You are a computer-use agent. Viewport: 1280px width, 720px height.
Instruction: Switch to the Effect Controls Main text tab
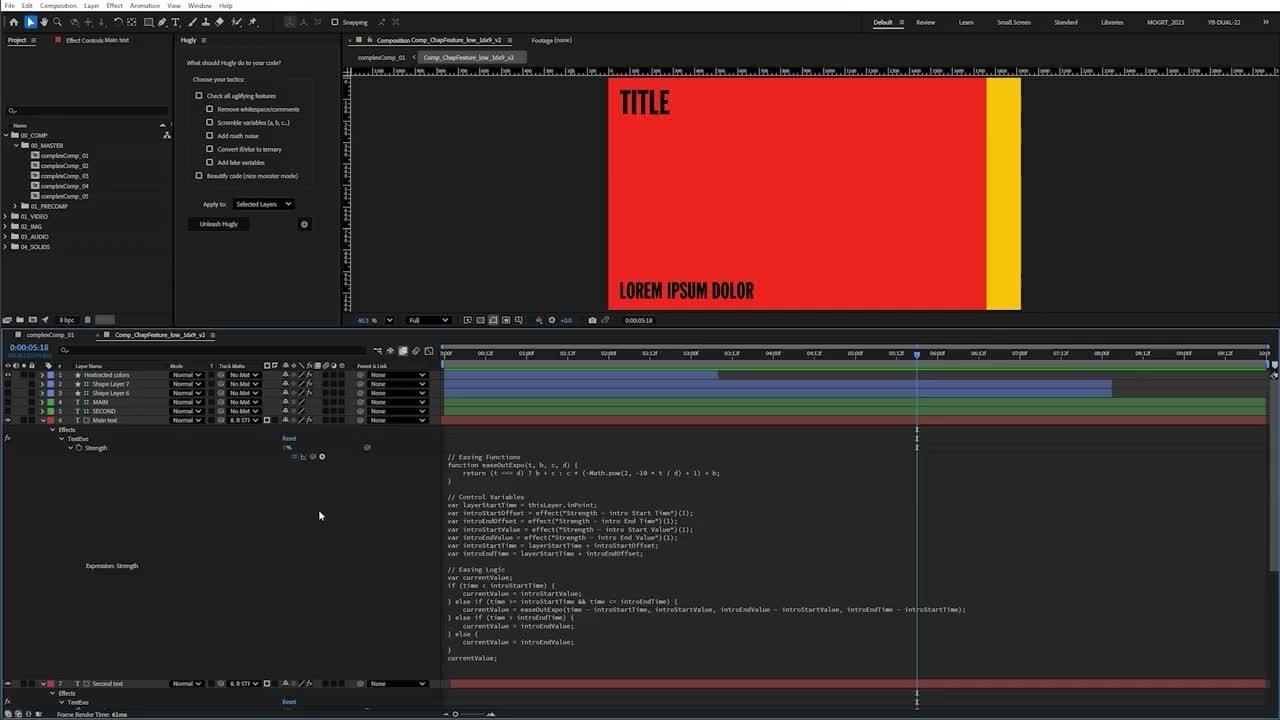pos(97,40)
